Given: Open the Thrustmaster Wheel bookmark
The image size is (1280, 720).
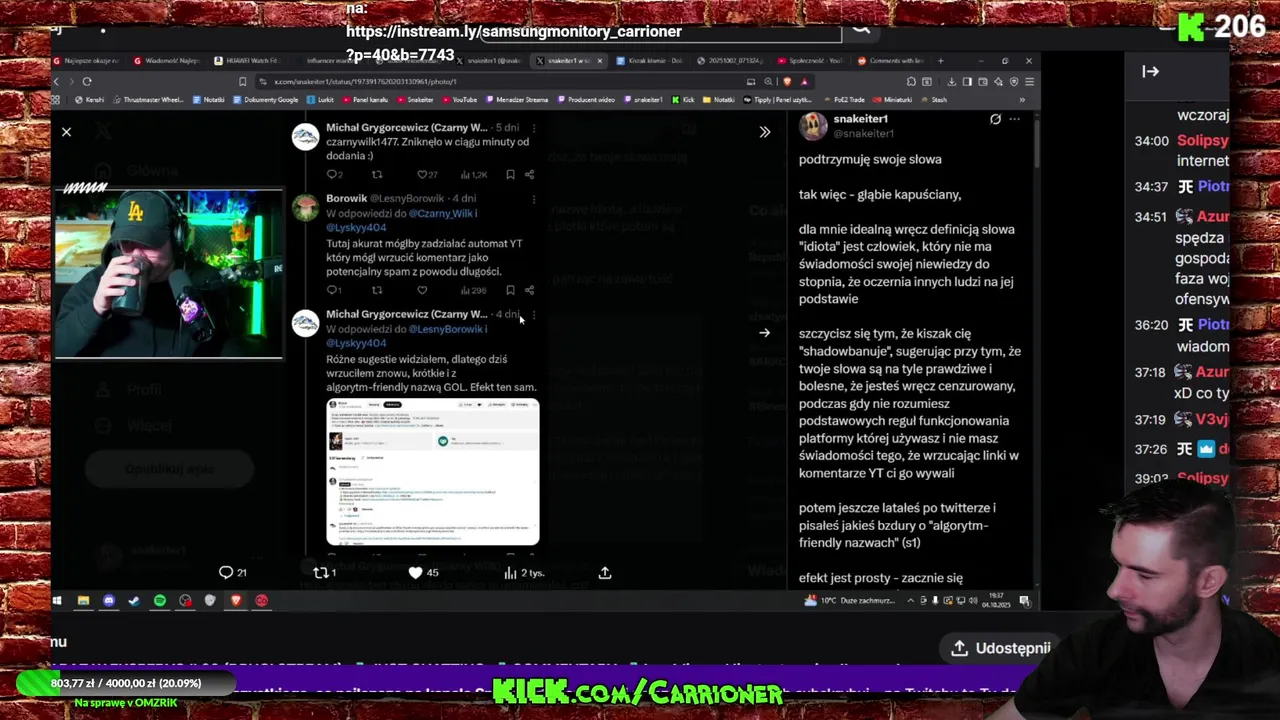Looking at the screenshot, I should (x=148, y=100).
